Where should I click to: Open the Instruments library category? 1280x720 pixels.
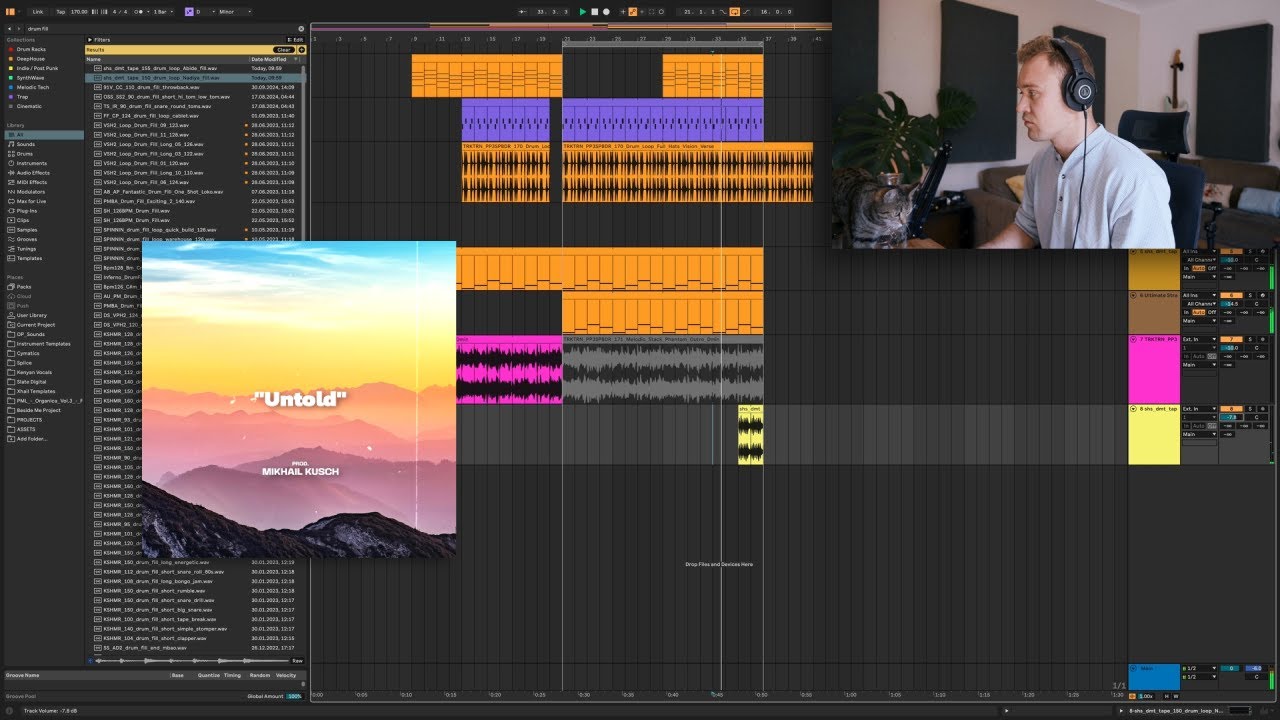30,163
